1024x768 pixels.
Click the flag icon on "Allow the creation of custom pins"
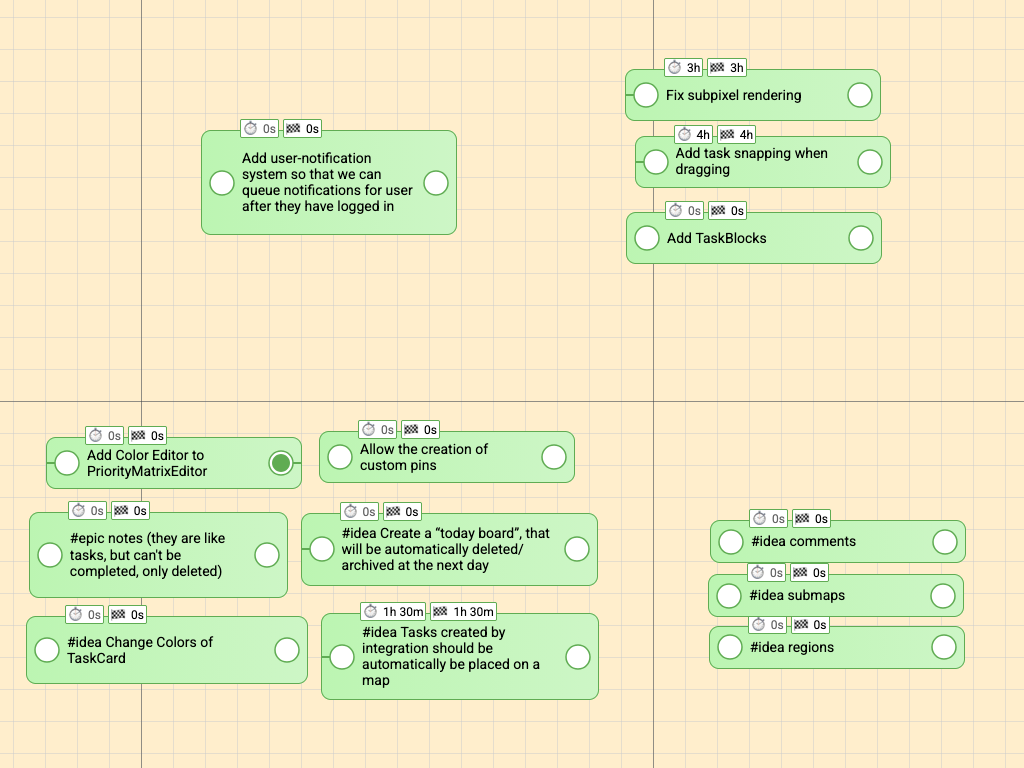click(x=420, y=429)
